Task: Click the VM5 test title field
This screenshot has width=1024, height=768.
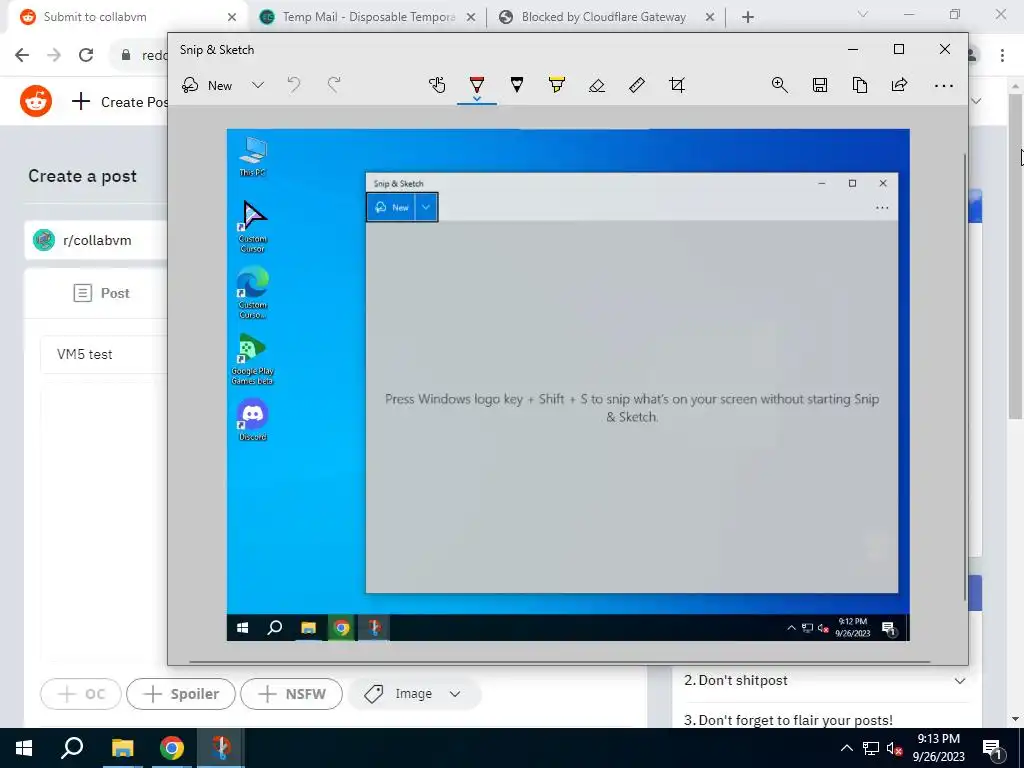Action: 104,354
